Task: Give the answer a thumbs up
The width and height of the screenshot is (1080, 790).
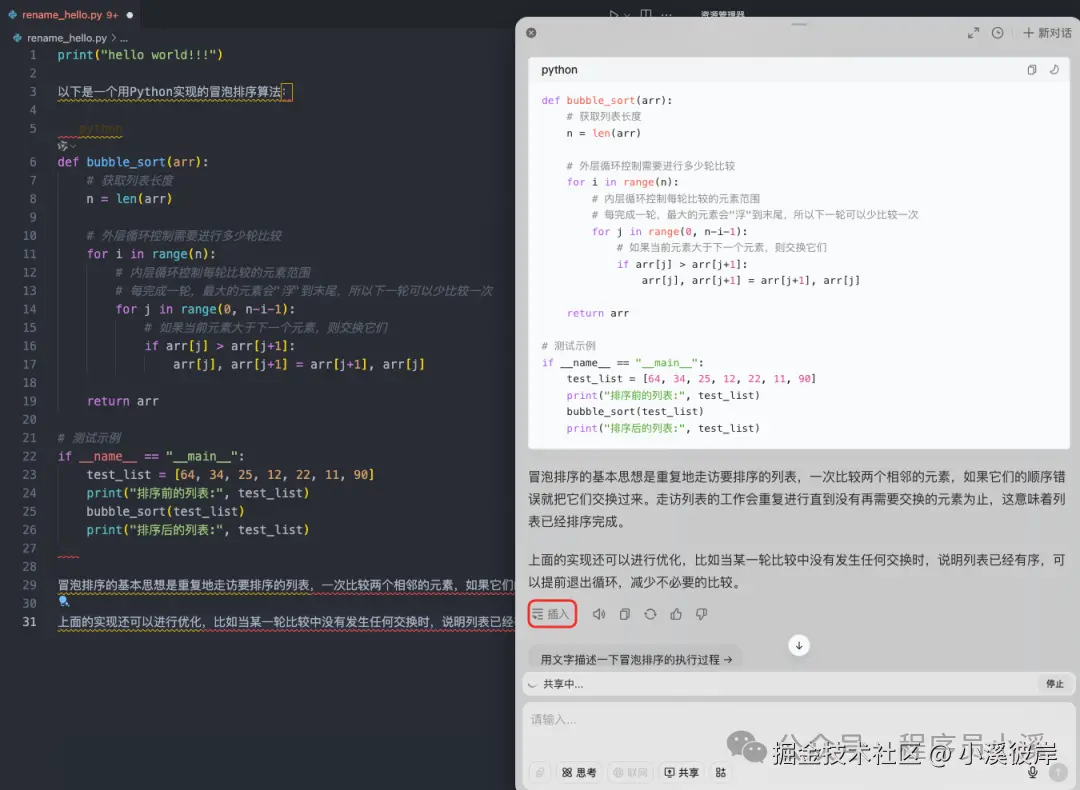Action: pyautogui.click(x=676, y=614)
